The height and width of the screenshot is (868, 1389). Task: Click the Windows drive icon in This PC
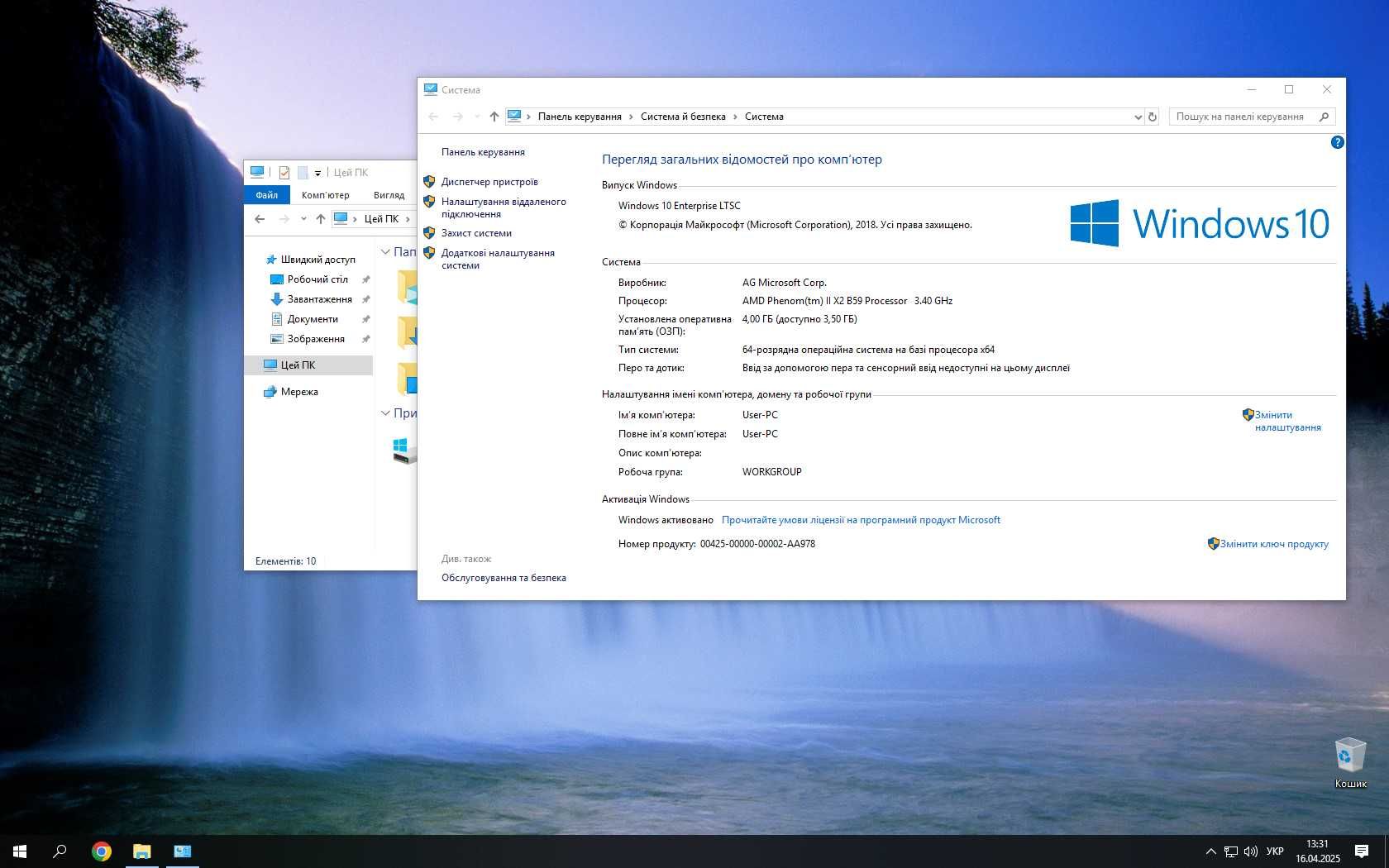click(x=405, y=450)
